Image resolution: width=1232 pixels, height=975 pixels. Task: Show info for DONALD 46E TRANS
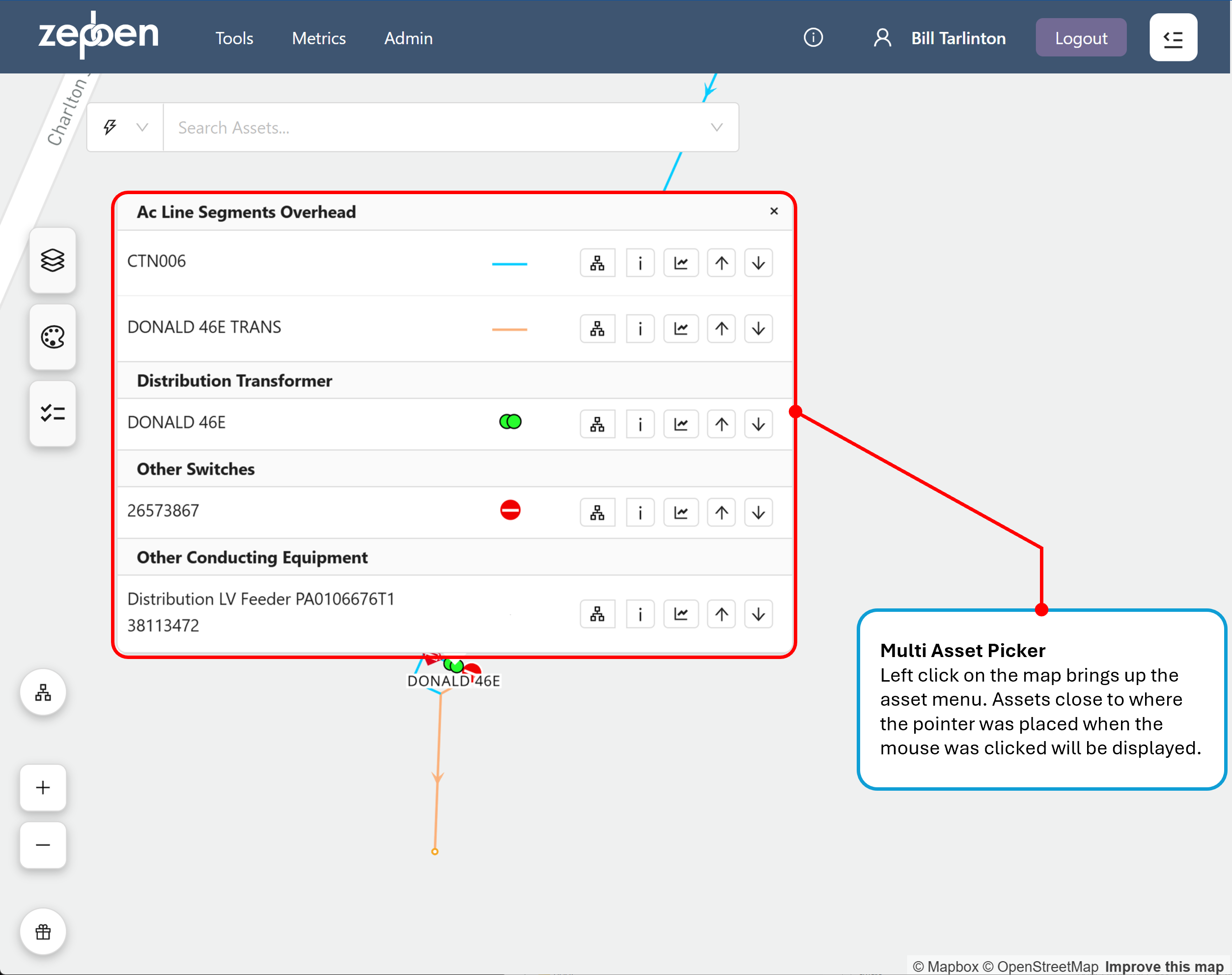tap(640, 329)
